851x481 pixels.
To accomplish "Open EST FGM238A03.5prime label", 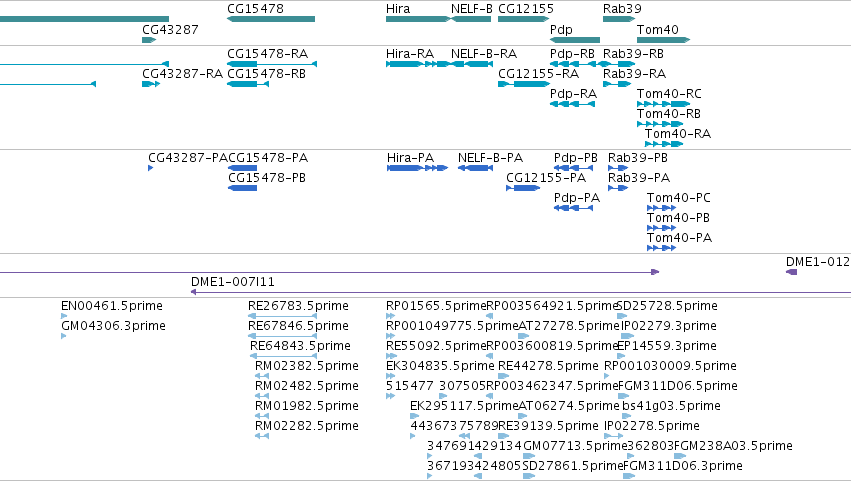I will point(733,446).
